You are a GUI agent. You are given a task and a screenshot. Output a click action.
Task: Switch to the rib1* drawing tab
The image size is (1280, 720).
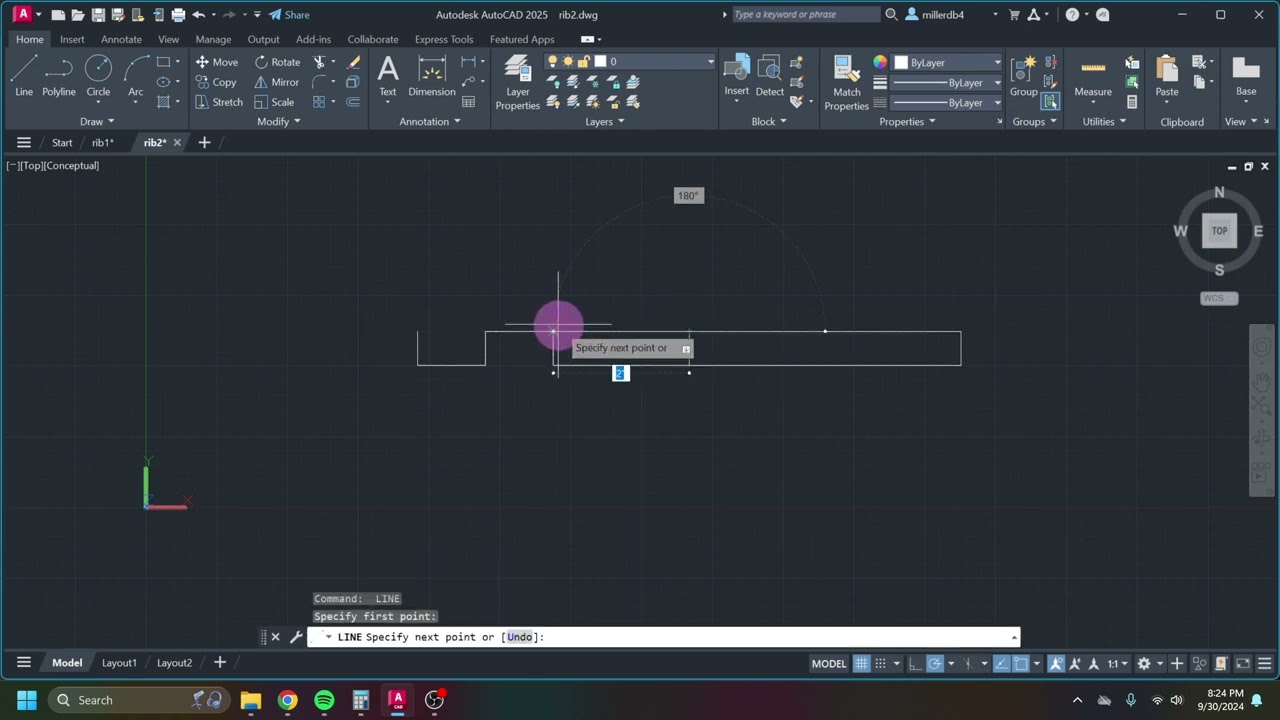[103, 143]
